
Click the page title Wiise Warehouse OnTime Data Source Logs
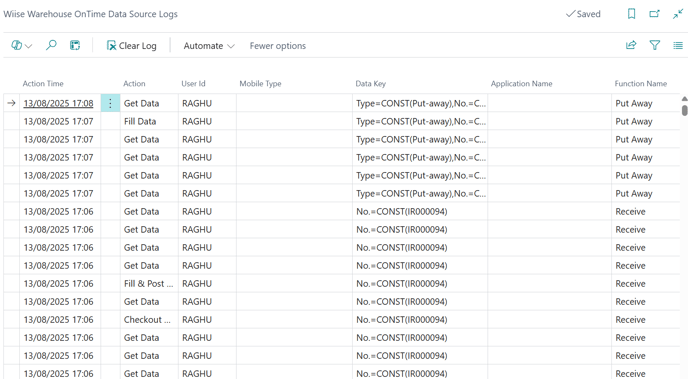(90, 14)
